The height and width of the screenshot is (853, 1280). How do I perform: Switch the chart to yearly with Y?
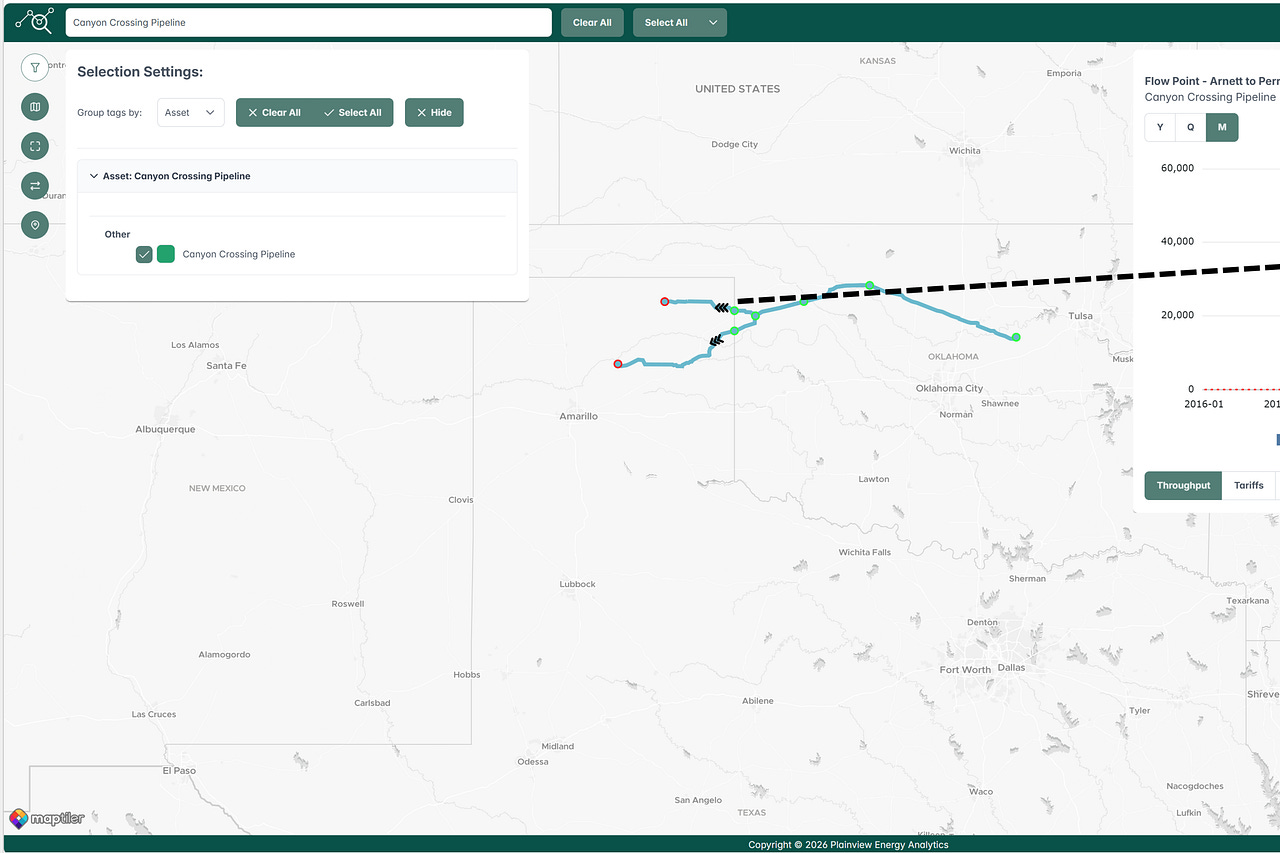click(1160, 127)
